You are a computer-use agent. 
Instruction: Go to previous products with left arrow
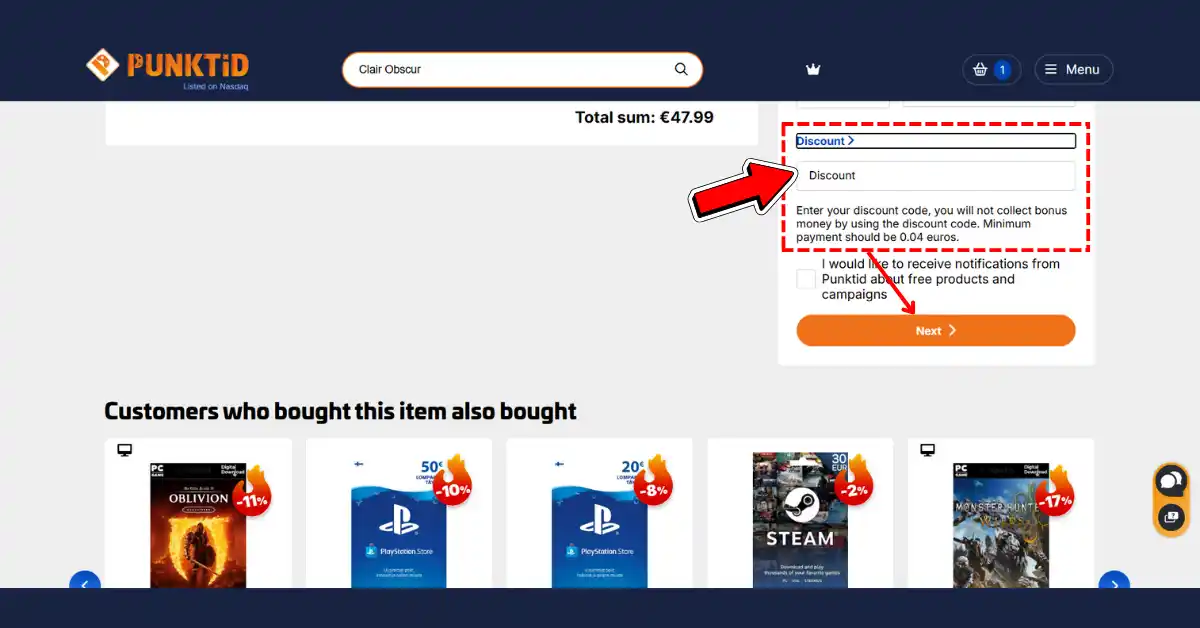[85, 583]
